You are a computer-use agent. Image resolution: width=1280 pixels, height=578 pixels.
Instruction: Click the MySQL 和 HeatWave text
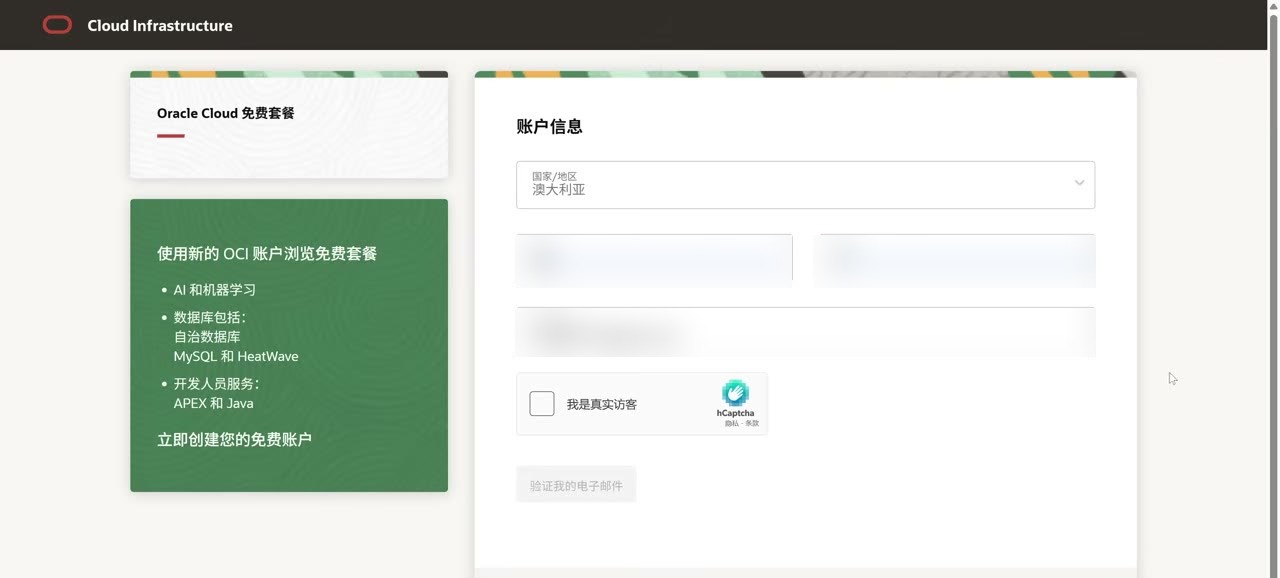click(x=236, y=356)
